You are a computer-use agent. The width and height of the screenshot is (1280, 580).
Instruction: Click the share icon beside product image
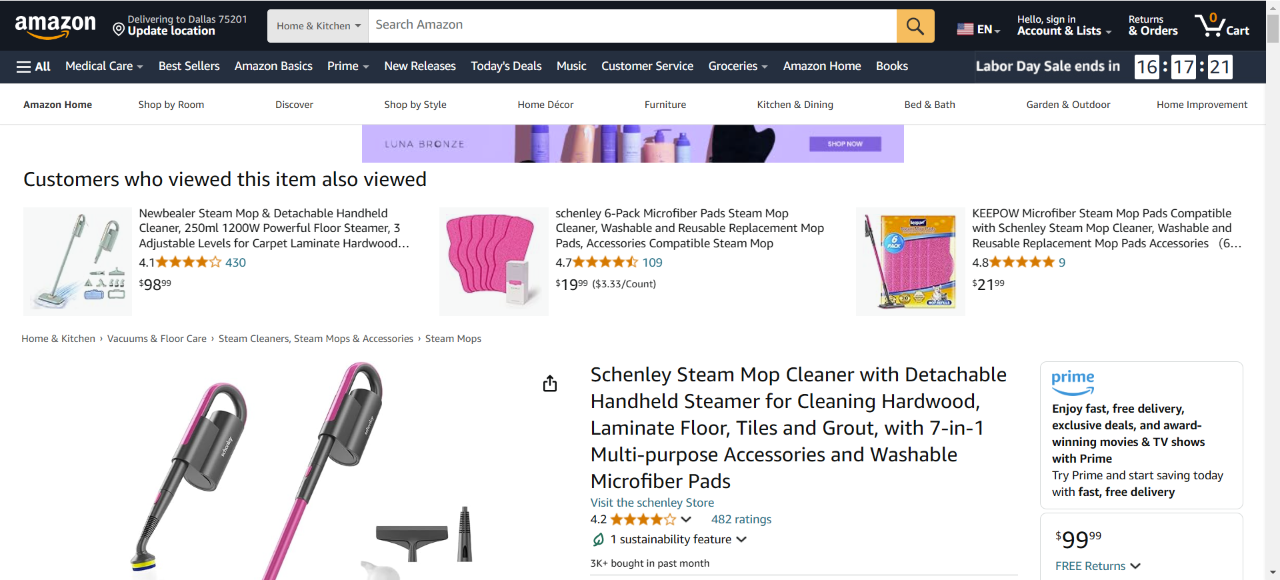point(550,384)
